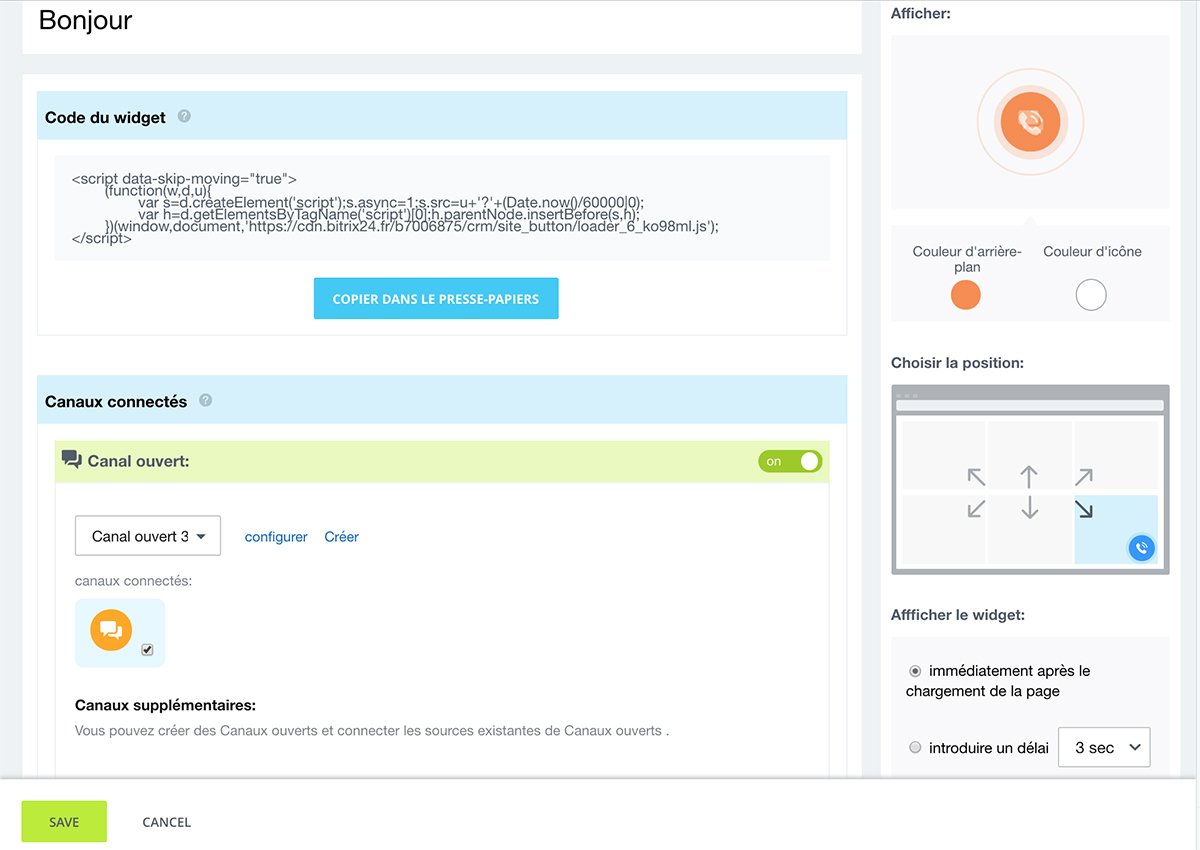
Task: Select the up-left arrow position
Action: [976, 477]
